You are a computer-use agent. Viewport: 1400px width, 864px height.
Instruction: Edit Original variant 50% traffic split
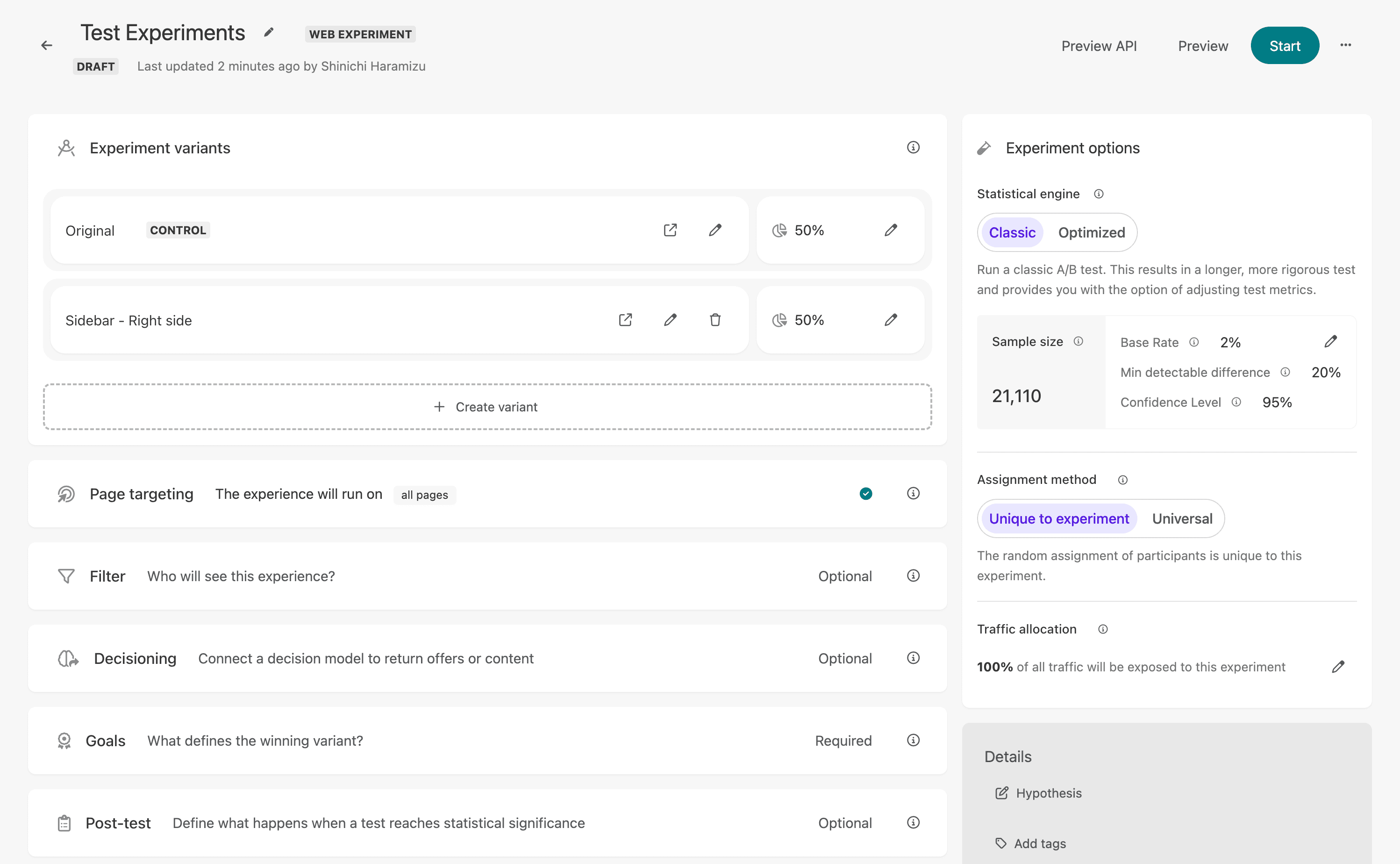(891, 230)
